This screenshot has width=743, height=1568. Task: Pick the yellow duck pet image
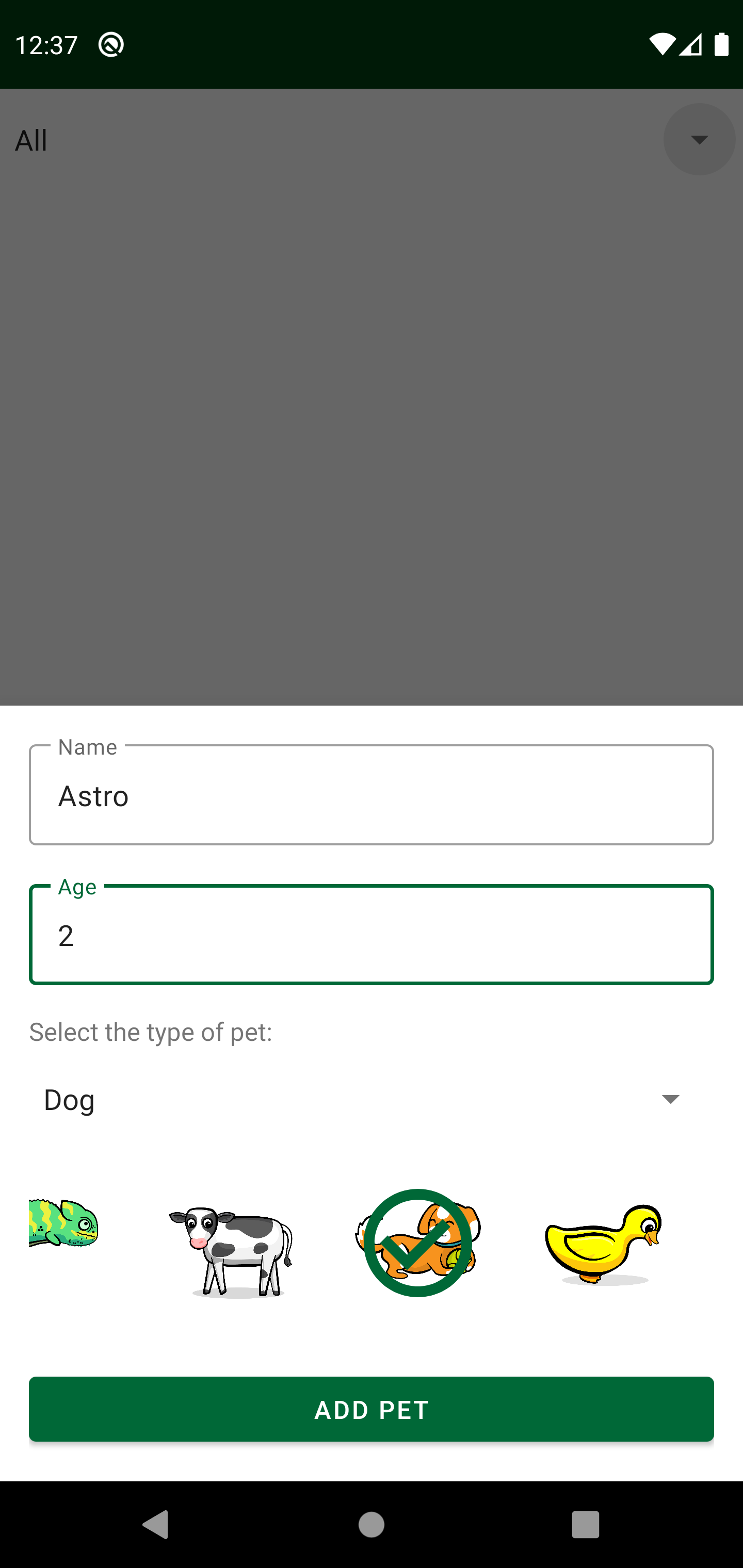[604, 1244]
